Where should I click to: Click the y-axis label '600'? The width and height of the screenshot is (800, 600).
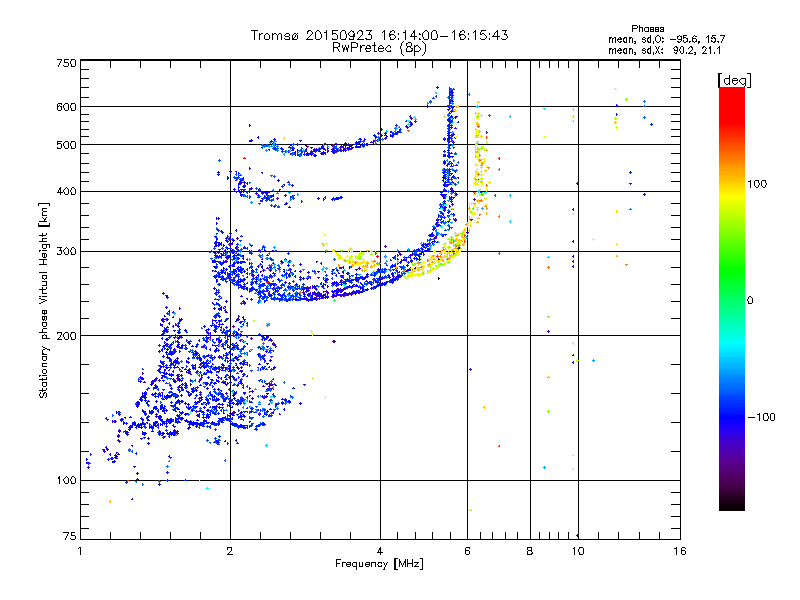[66, 107]
